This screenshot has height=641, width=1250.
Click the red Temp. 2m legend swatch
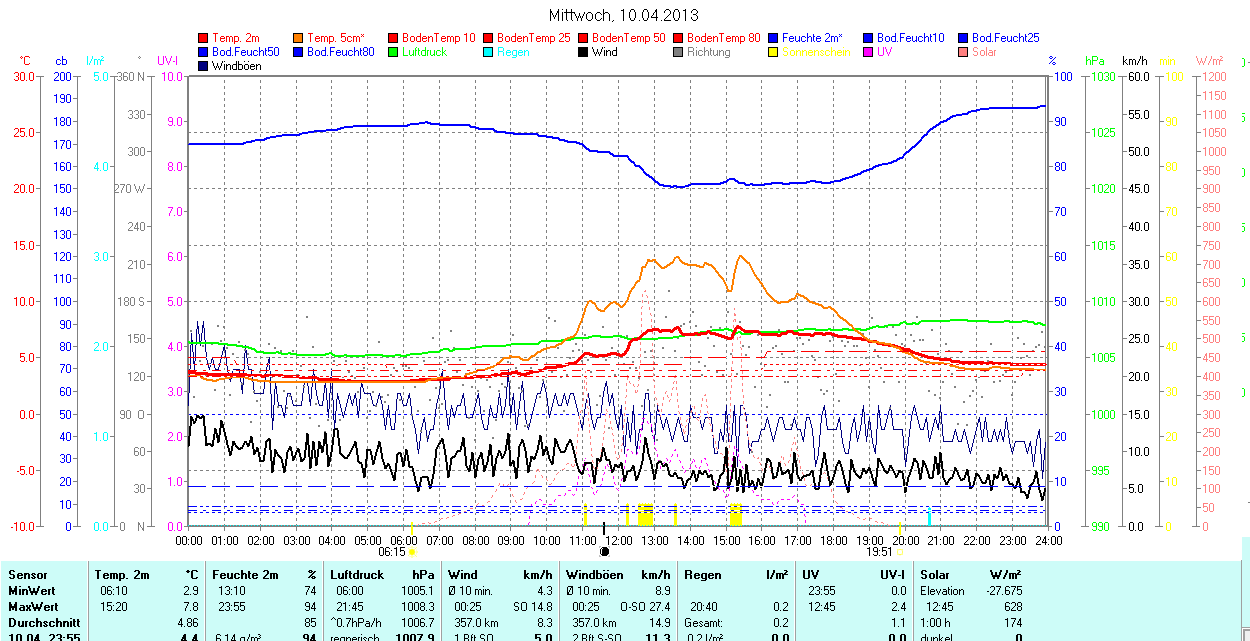click(203, 38)
